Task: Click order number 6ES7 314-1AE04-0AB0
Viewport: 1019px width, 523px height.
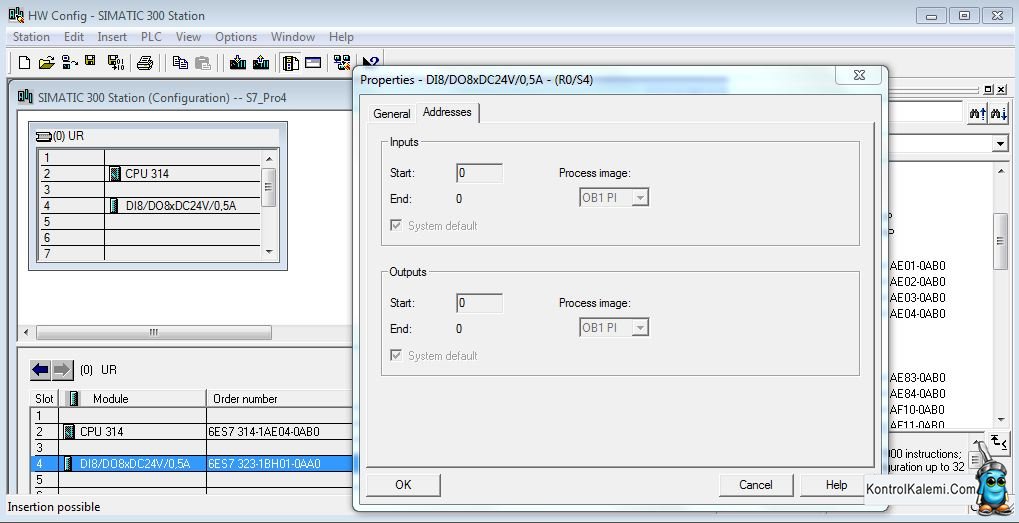Action: coord(264,431)
